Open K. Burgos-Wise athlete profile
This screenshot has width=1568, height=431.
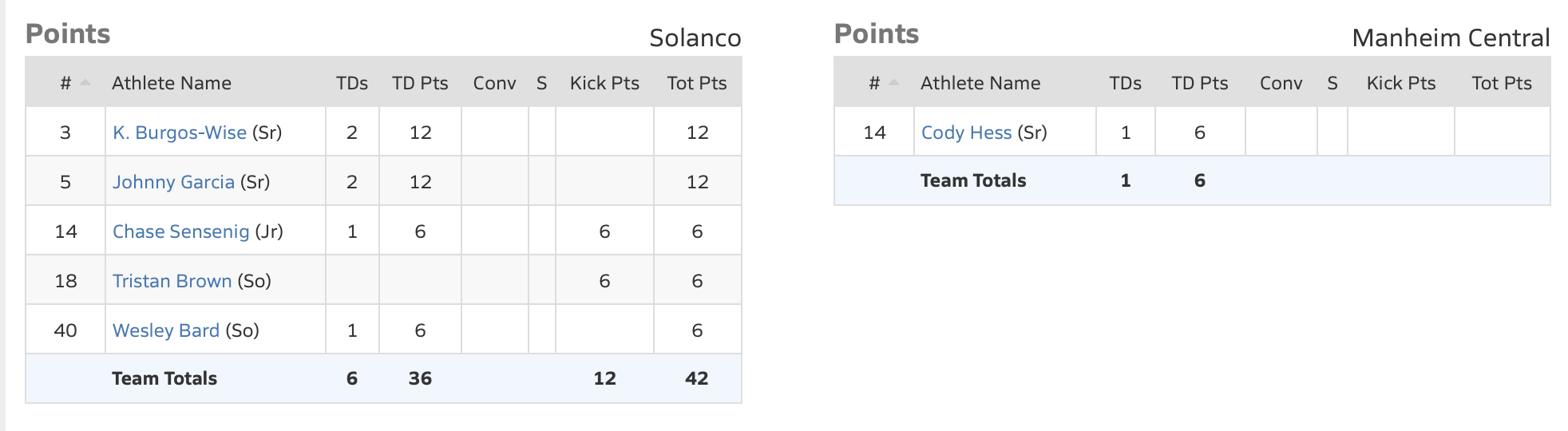click(179, 132)
